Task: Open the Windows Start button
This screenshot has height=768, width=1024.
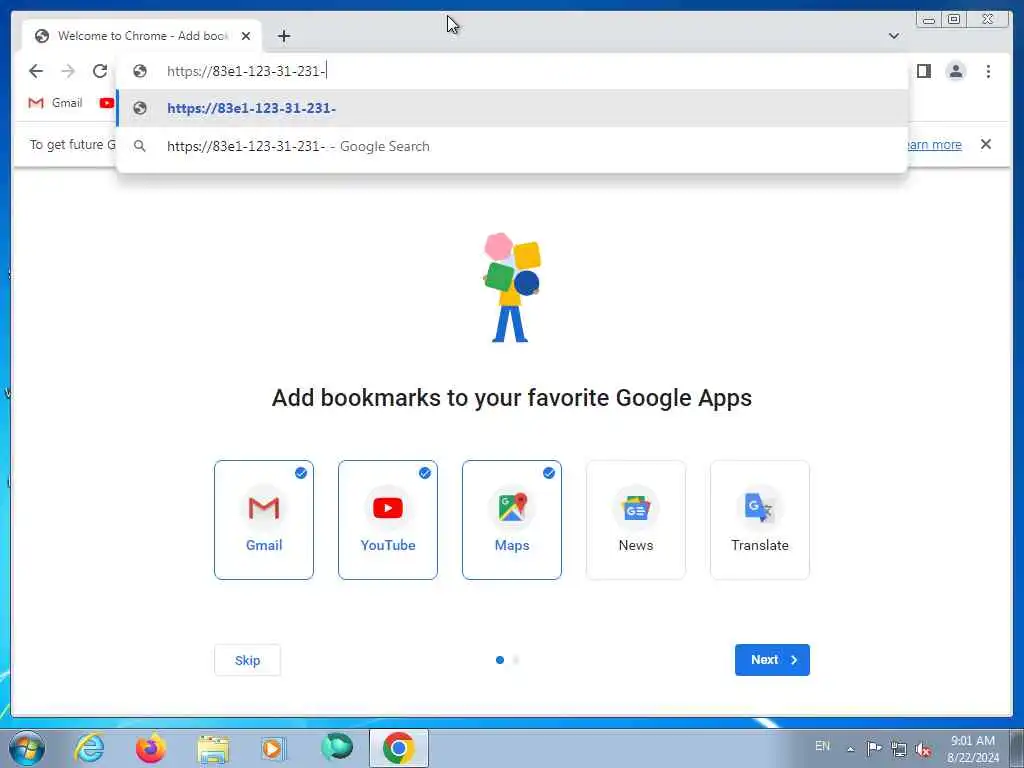Action: (27, 748)
